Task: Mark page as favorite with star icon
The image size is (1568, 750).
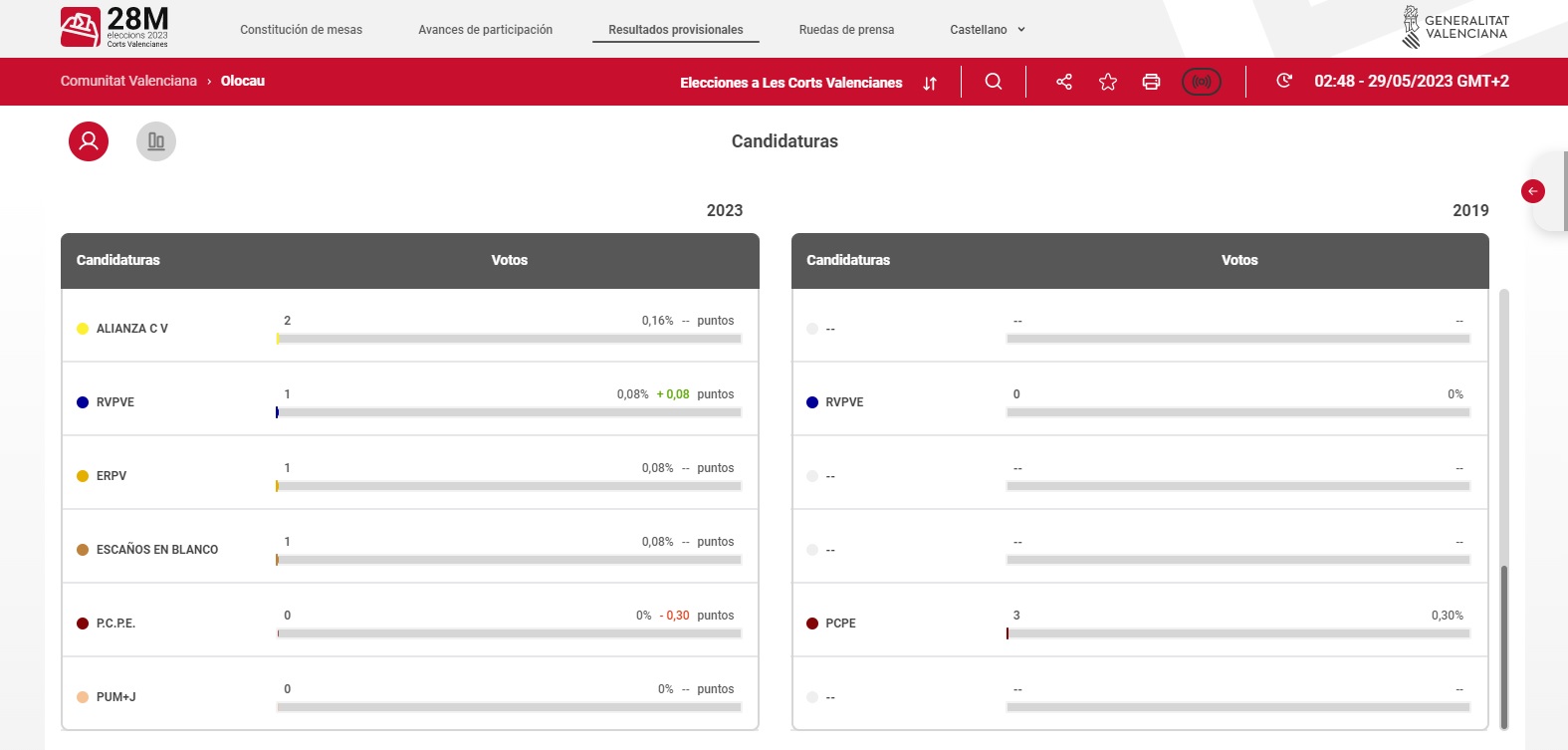Action: [x=1107, y=82]
